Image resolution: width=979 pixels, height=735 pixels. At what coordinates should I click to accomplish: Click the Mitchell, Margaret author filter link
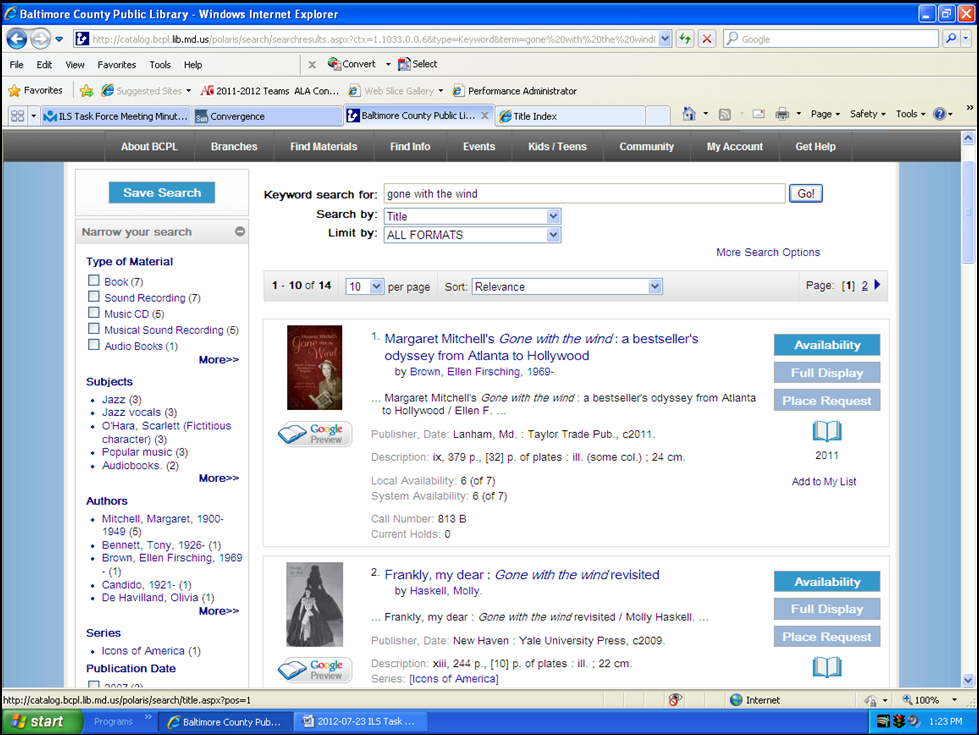pos(162,525)
